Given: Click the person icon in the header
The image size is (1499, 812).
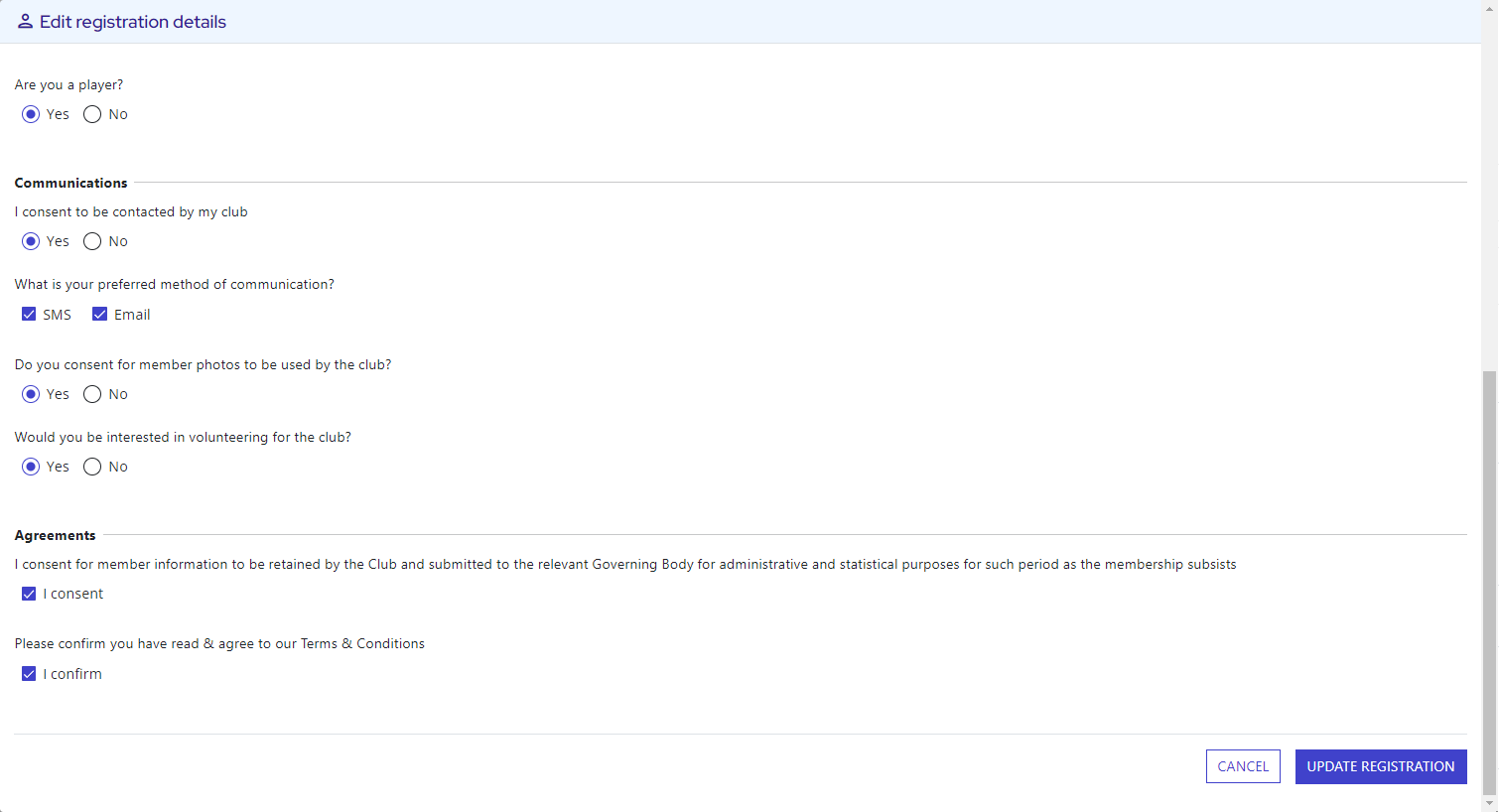Looking at the screenshot, I should coord(23,21).
